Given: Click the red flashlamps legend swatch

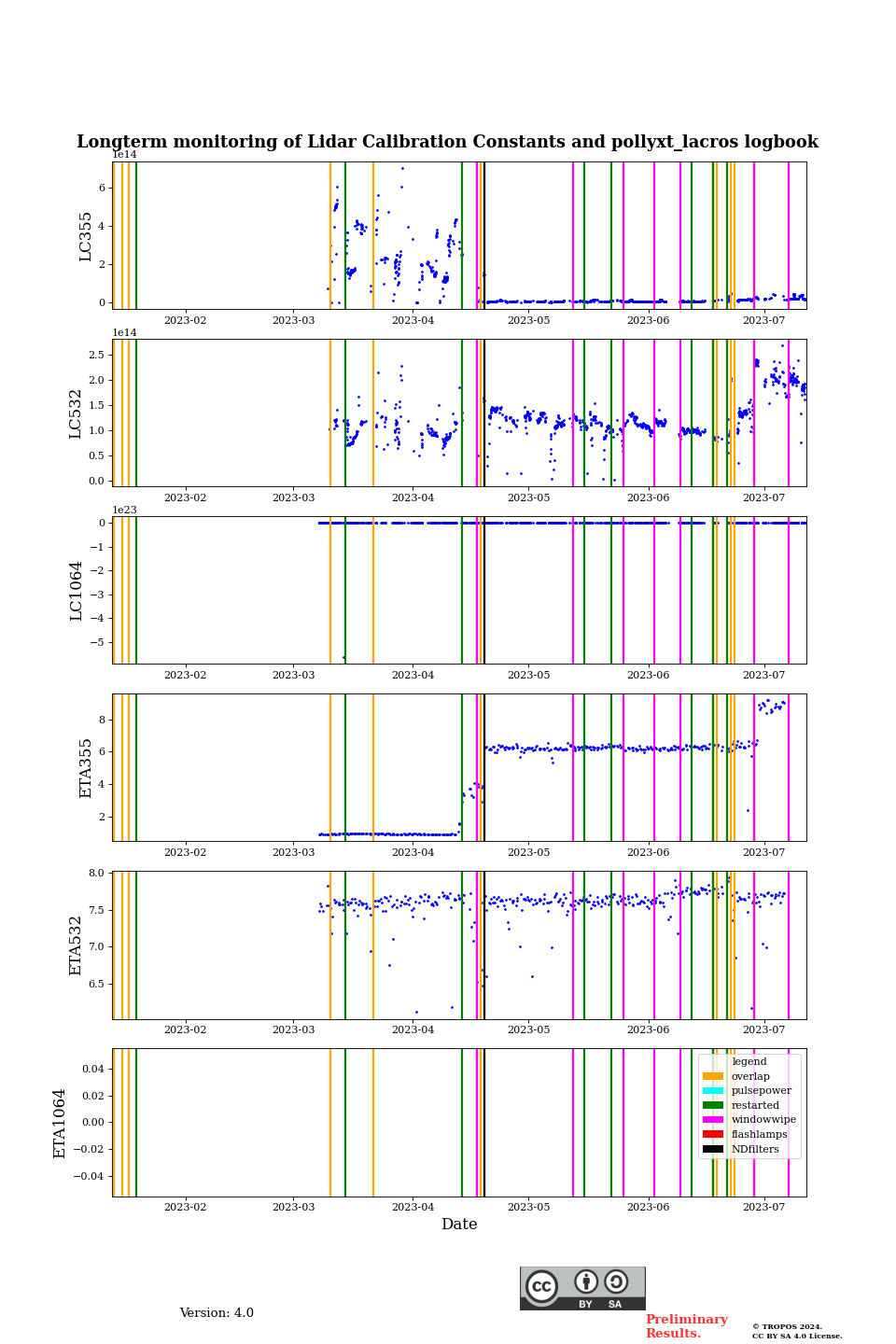Looking at the screenshot, I should pyautogui.click(x=713, y=1135).
